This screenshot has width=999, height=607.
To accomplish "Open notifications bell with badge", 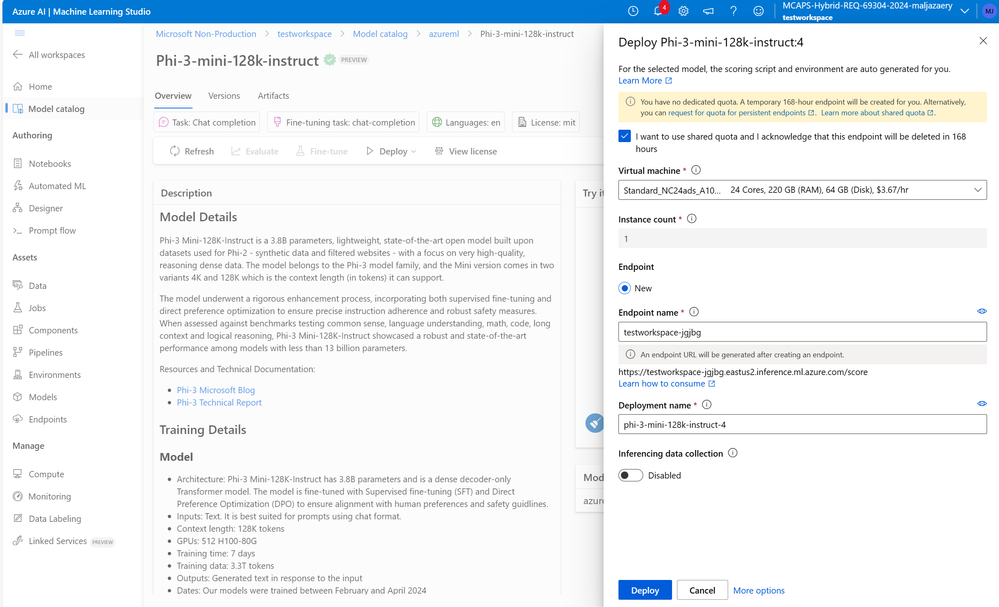I will pyautogui.click(x=659, y=10).
